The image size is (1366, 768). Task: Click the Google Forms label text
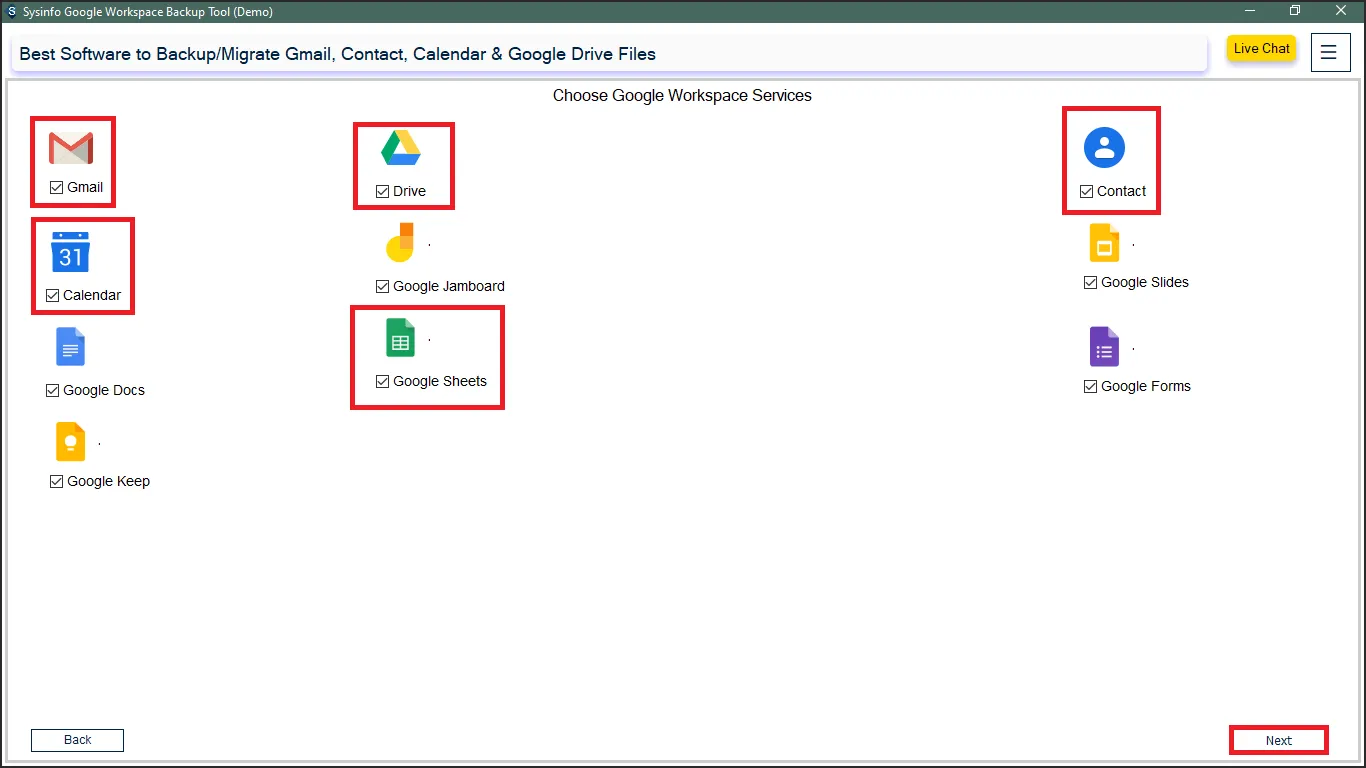click(x=1146, y=386)
